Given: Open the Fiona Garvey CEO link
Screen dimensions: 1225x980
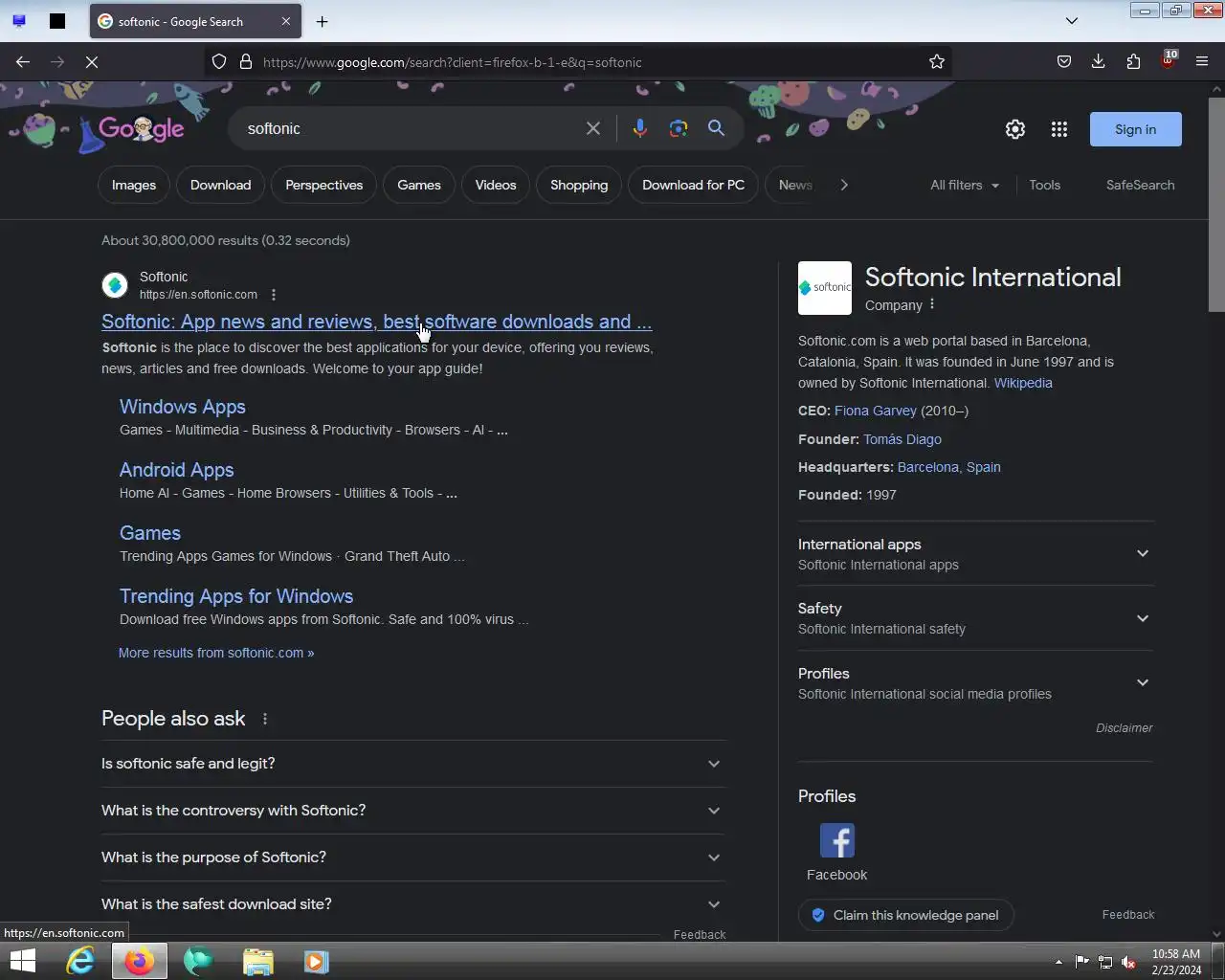Looking at the screenshot, I should (876, 411).
